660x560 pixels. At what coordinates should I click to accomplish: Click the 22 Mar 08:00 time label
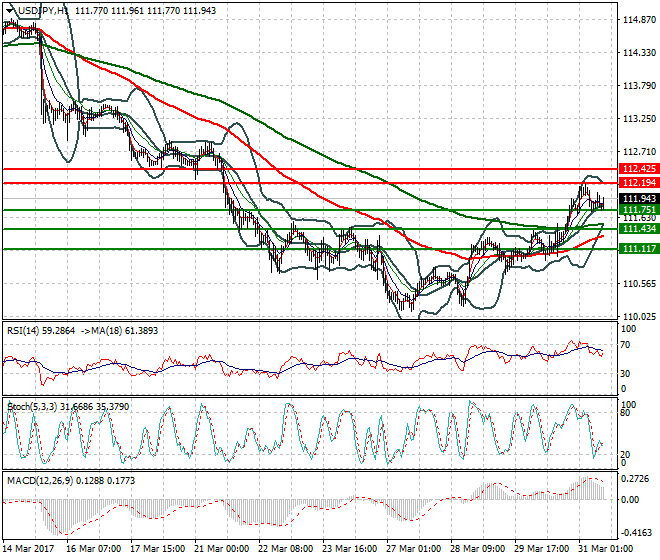(285, 549)
